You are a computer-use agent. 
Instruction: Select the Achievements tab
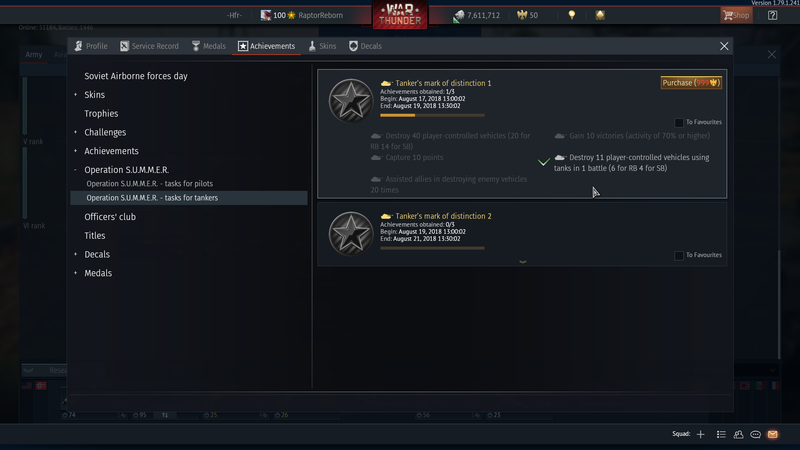click(266, 46)
